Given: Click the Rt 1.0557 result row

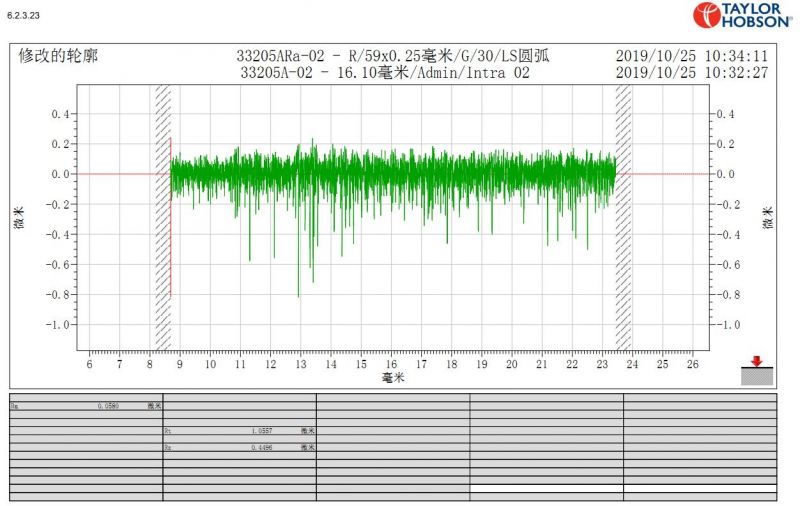Looking at the screenshot, I should pyautogui.click(x=240, y=430).
